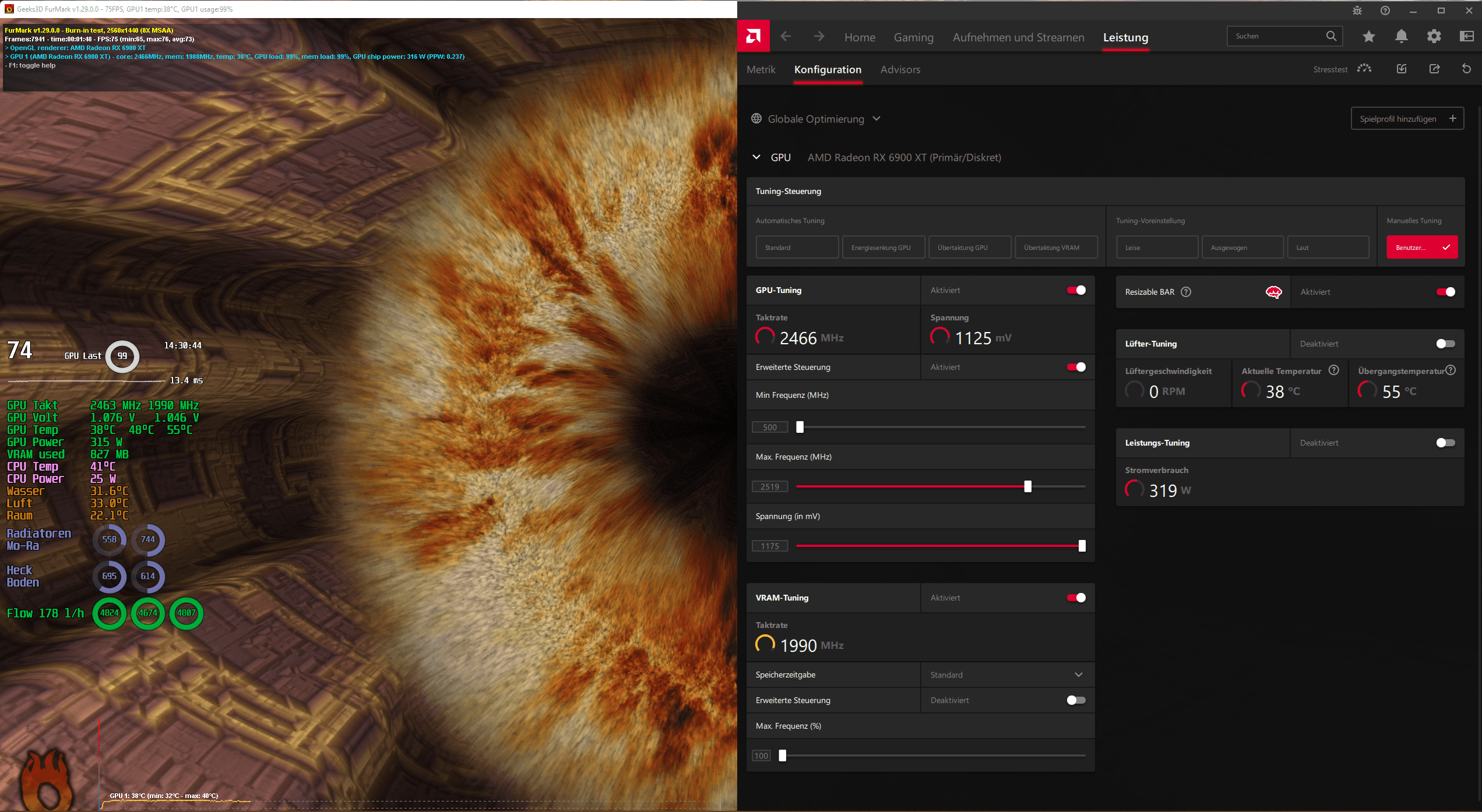Click Aktuelle Temperatur help icon

click(1334, 370)
